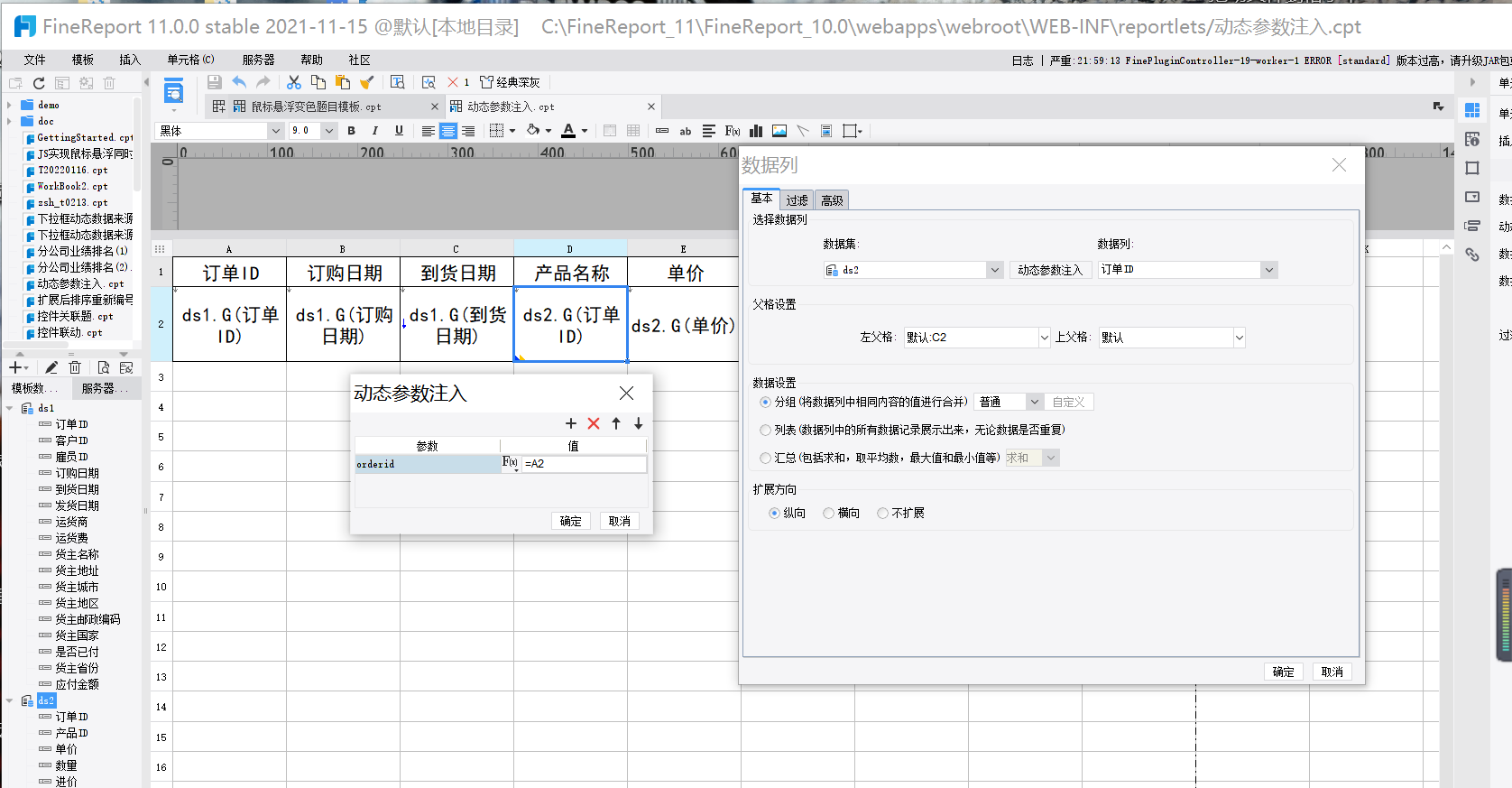Open the 普通 grouping type dropdown

pyautogui.click(x=1035, y=402)
